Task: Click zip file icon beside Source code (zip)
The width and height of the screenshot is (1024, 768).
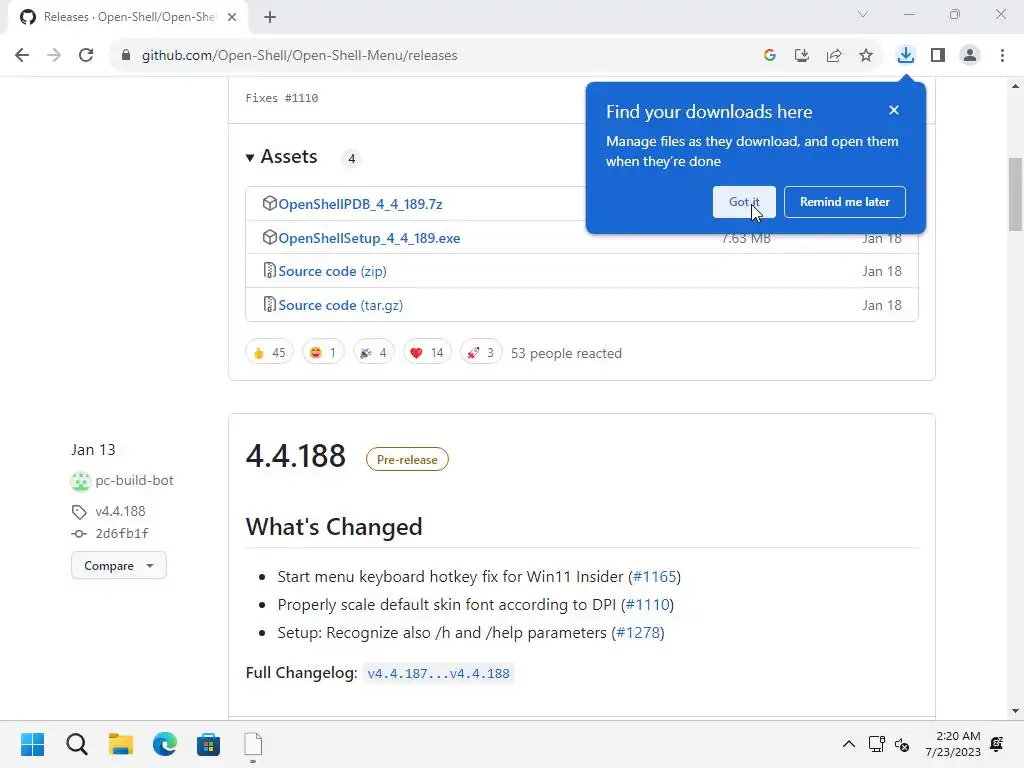Action: [269, 270]
